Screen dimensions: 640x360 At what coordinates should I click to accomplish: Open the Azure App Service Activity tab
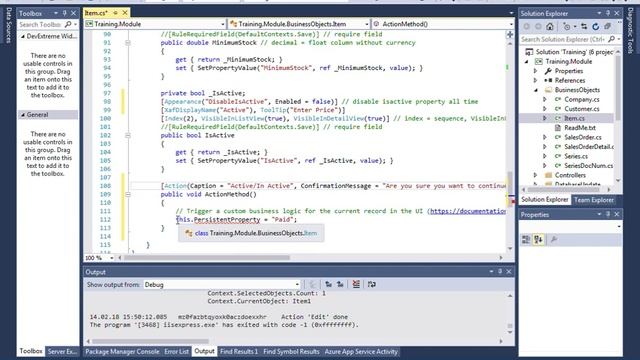point(361,351)
